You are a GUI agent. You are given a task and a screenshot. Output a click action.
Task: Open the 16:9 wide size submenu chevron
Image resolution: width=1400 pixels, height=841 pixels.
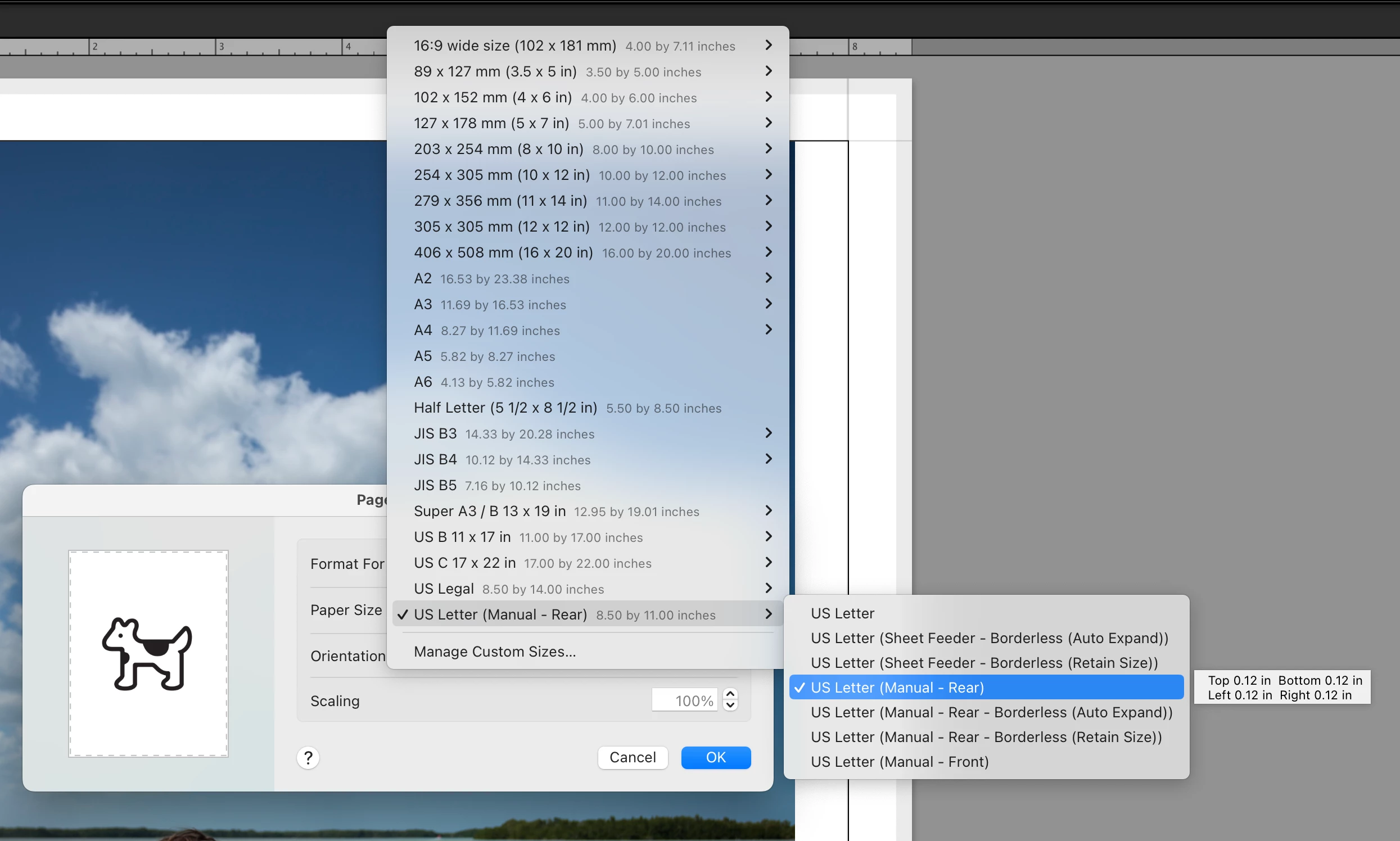768,46
